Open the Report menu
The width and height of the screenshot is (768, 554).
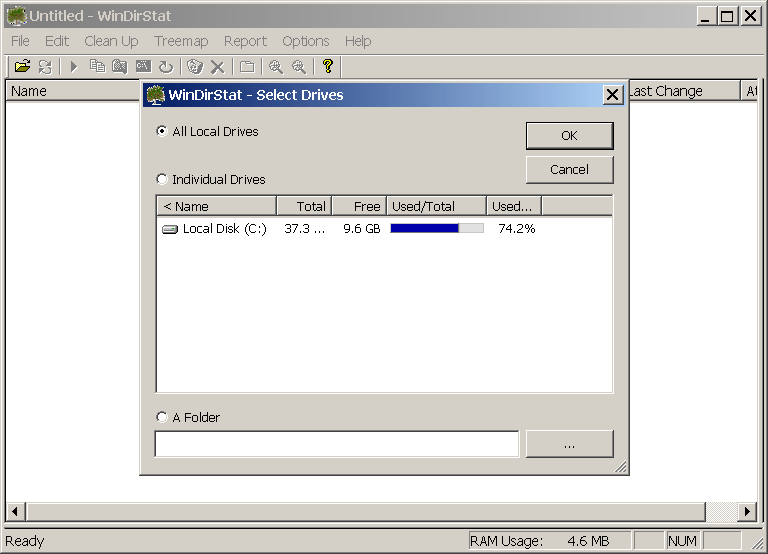(245, 41)
